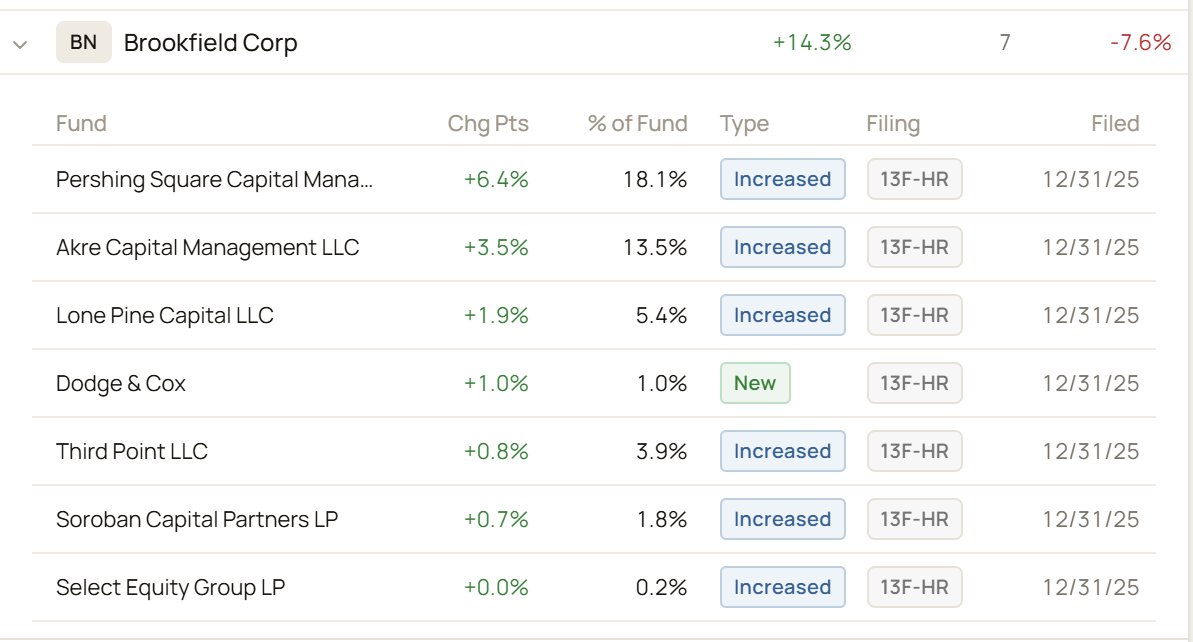Sort by the % of Fund column
Screen dimensions: 1193x642
[x=638, y=123]
